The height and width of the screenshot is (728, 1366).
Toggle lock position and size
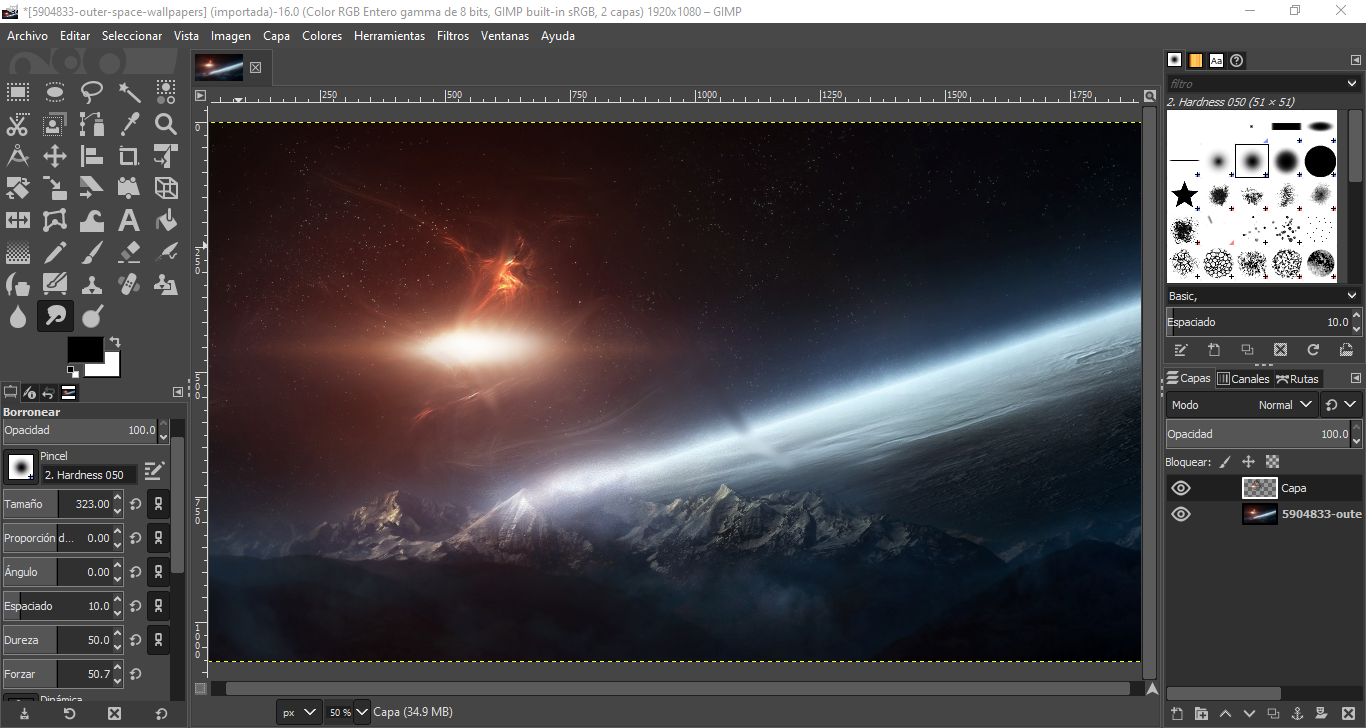tap(1248, 462)
